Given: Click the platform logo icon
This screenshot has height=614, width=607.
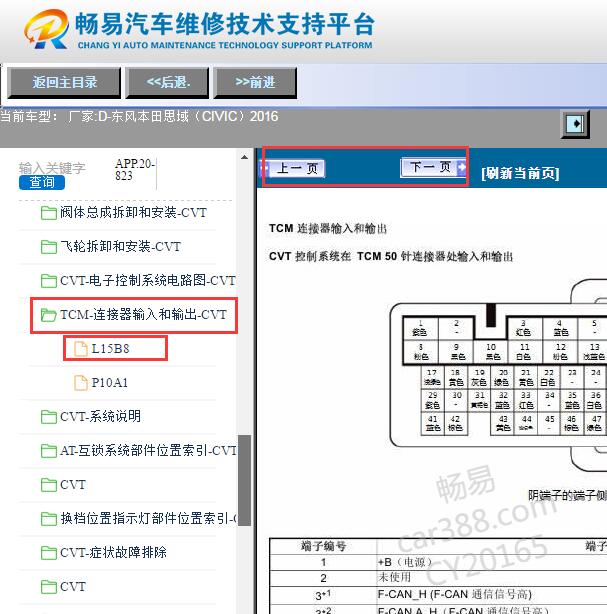Looking at the screenshot, I should (46, 29).
